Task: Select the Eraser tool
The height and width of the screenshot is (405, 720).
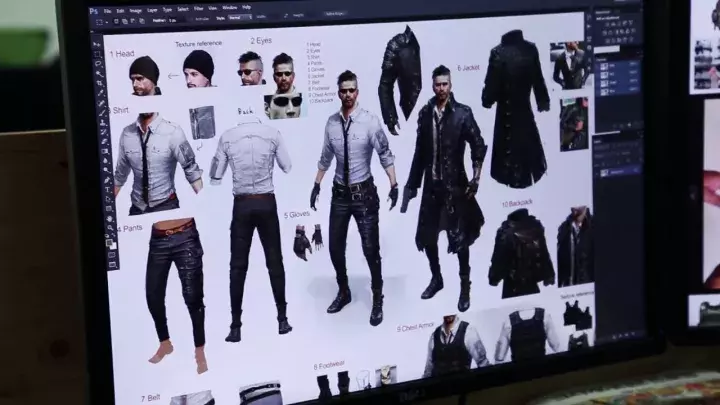Action: (105, 141)
